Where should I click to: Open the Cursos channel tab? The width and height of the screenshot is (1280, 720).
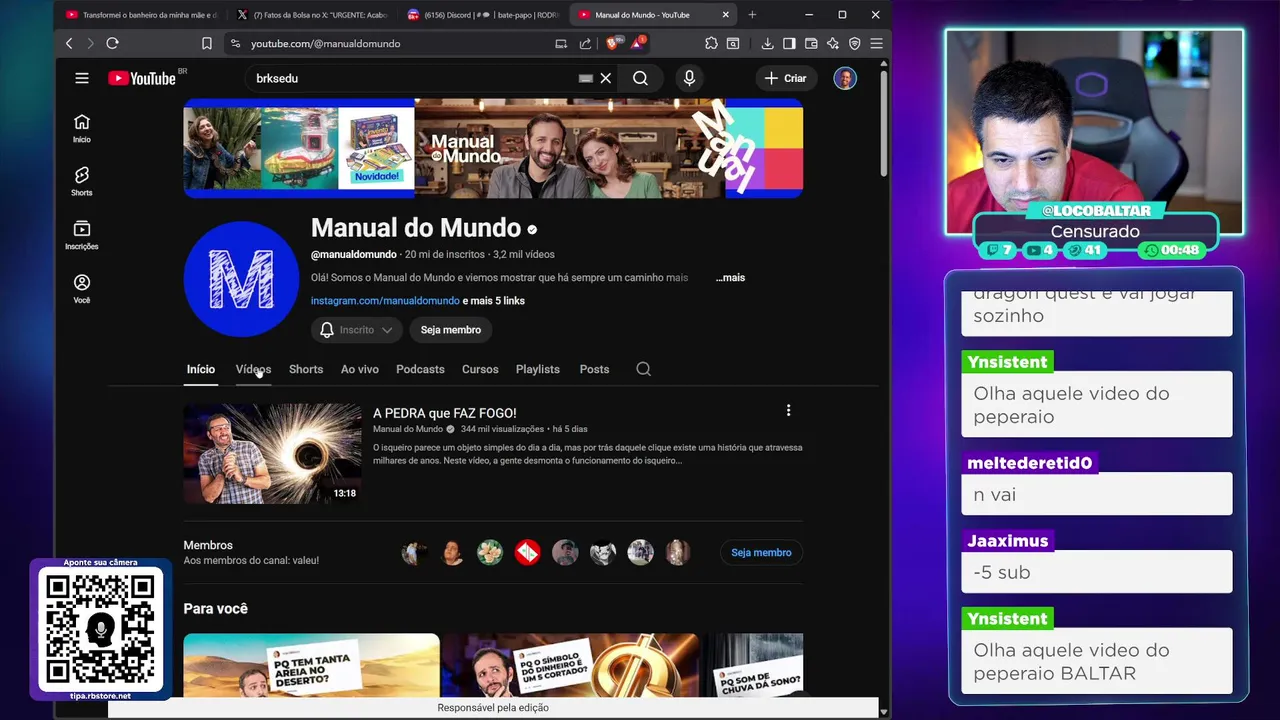[480, 369]
